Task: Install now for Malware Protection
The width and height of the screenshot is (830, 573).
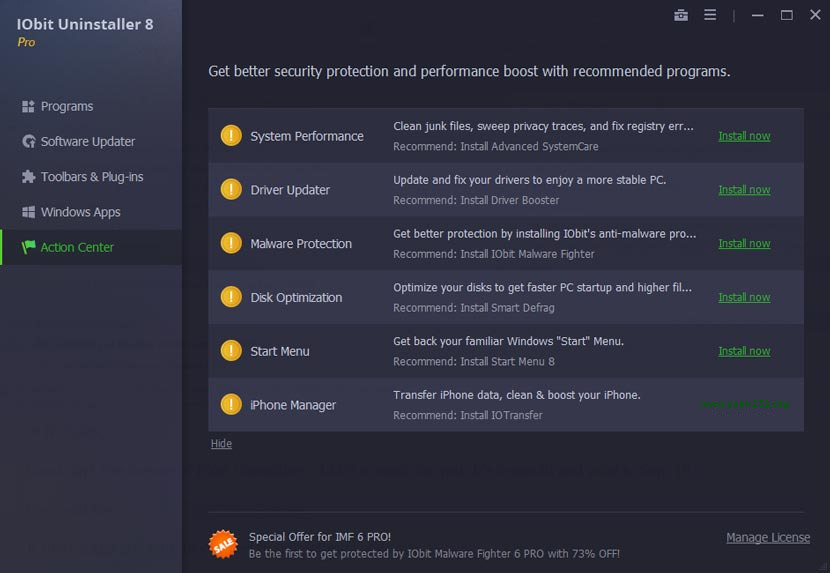Action: [x=744, y=244]
